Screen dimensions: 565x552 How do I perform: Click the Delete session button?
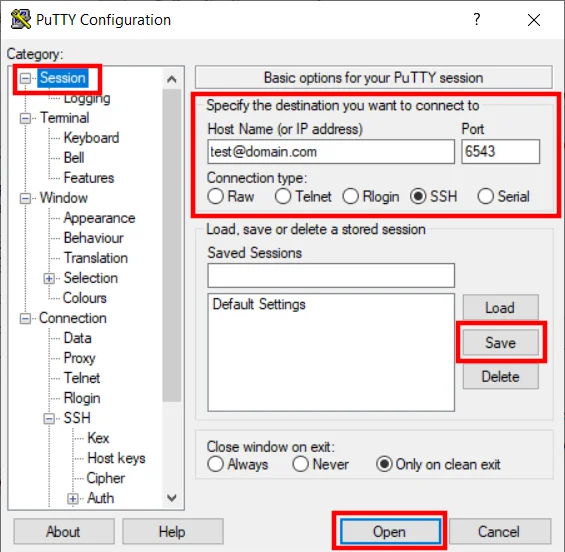pos(501,377)
